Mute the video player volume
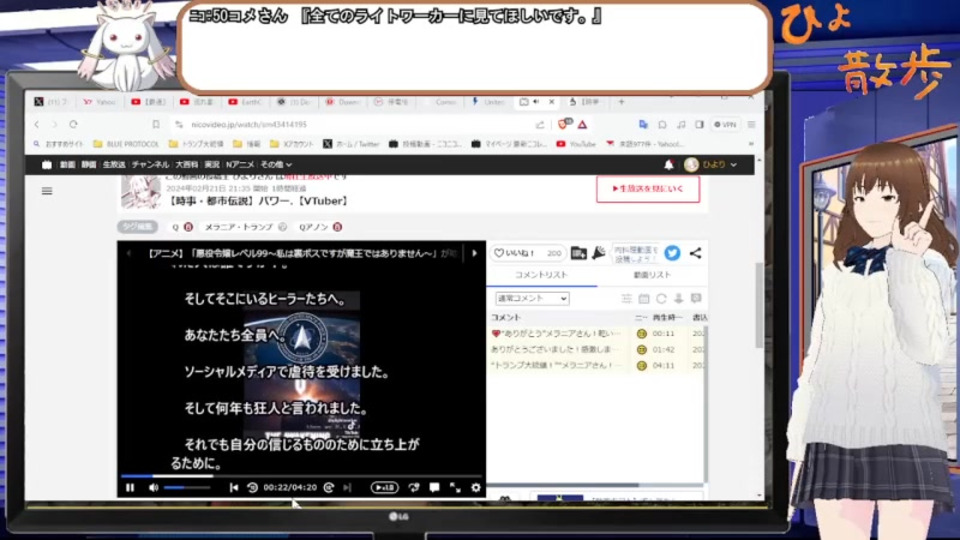Screen dimensions: 960x540 (x=153, y=488)
